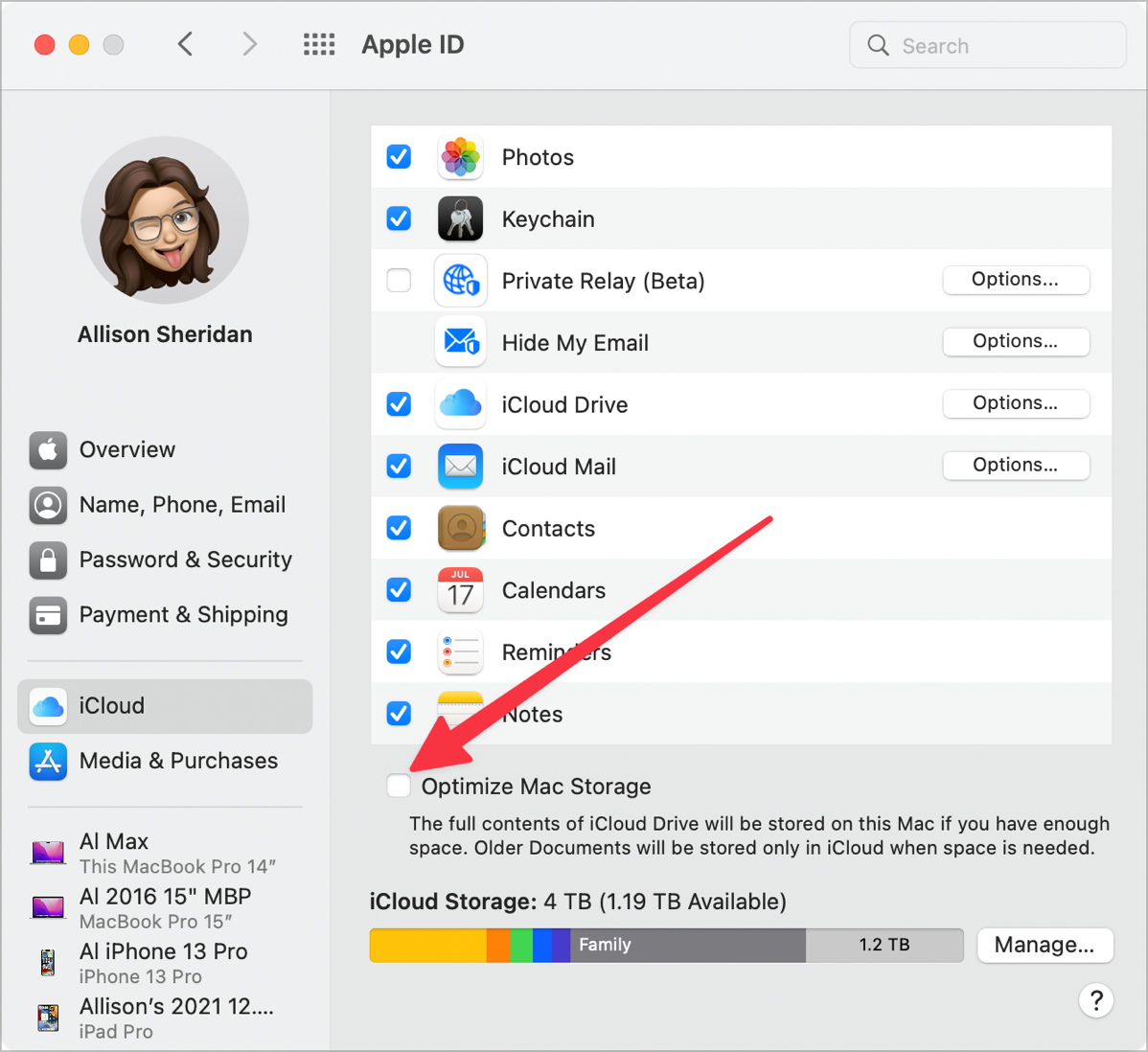Open help with the question mark button
This screenshot has height=1052, width=1148.
click(x=1095, y=1000)
